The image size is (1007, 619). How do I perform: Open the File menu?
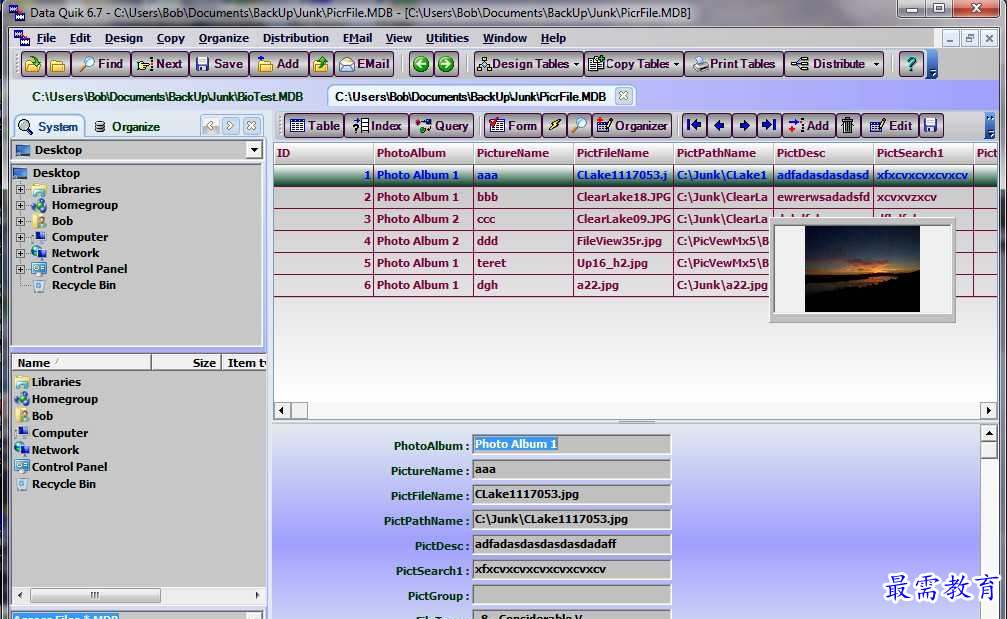click(46, 38)
